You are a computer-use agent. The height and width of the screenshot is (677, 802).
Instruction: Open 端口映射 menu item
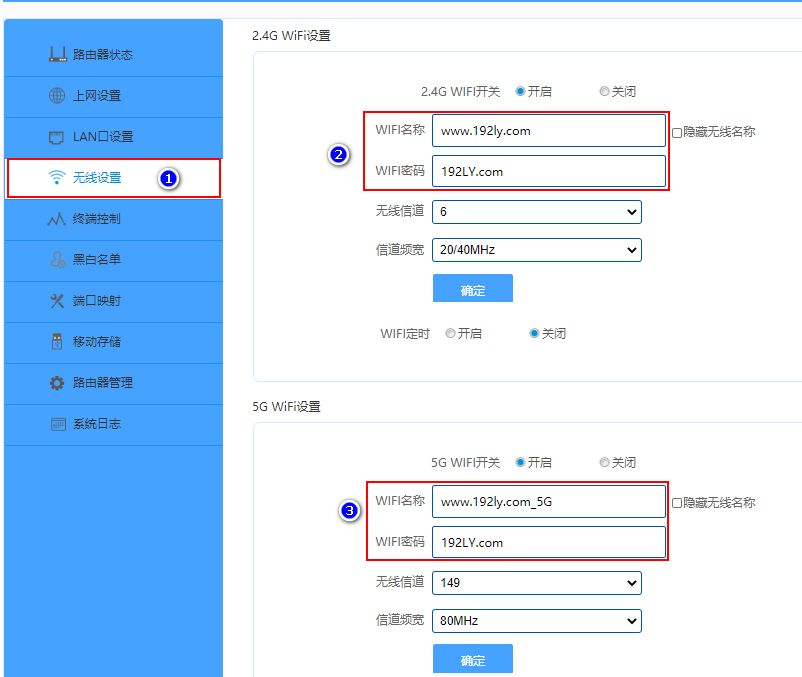(114, 301)
